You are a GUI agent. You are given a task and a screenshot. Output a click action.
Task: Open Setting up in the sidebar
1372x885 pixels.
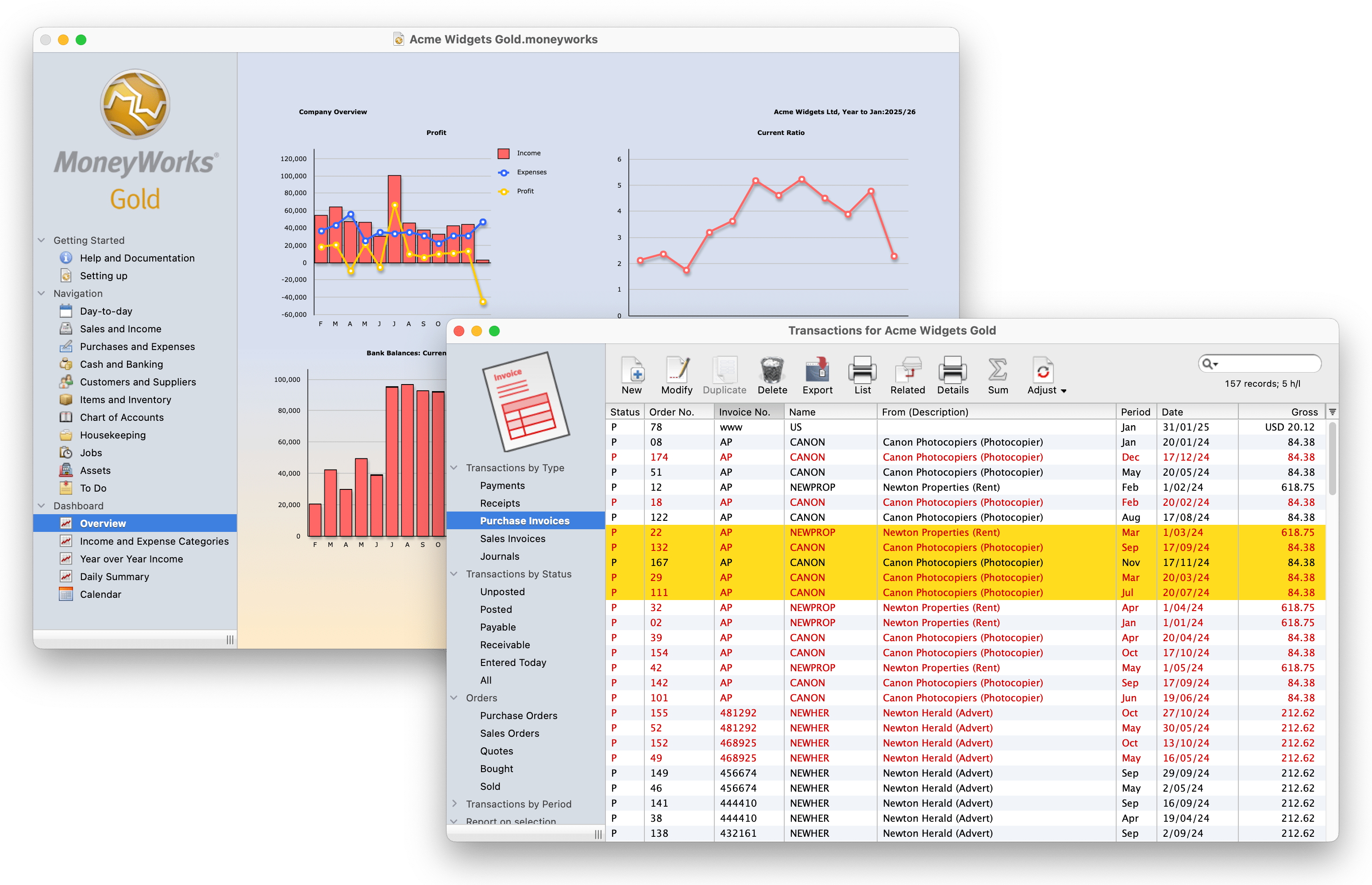pyautogui.click(x=104, y=276)
